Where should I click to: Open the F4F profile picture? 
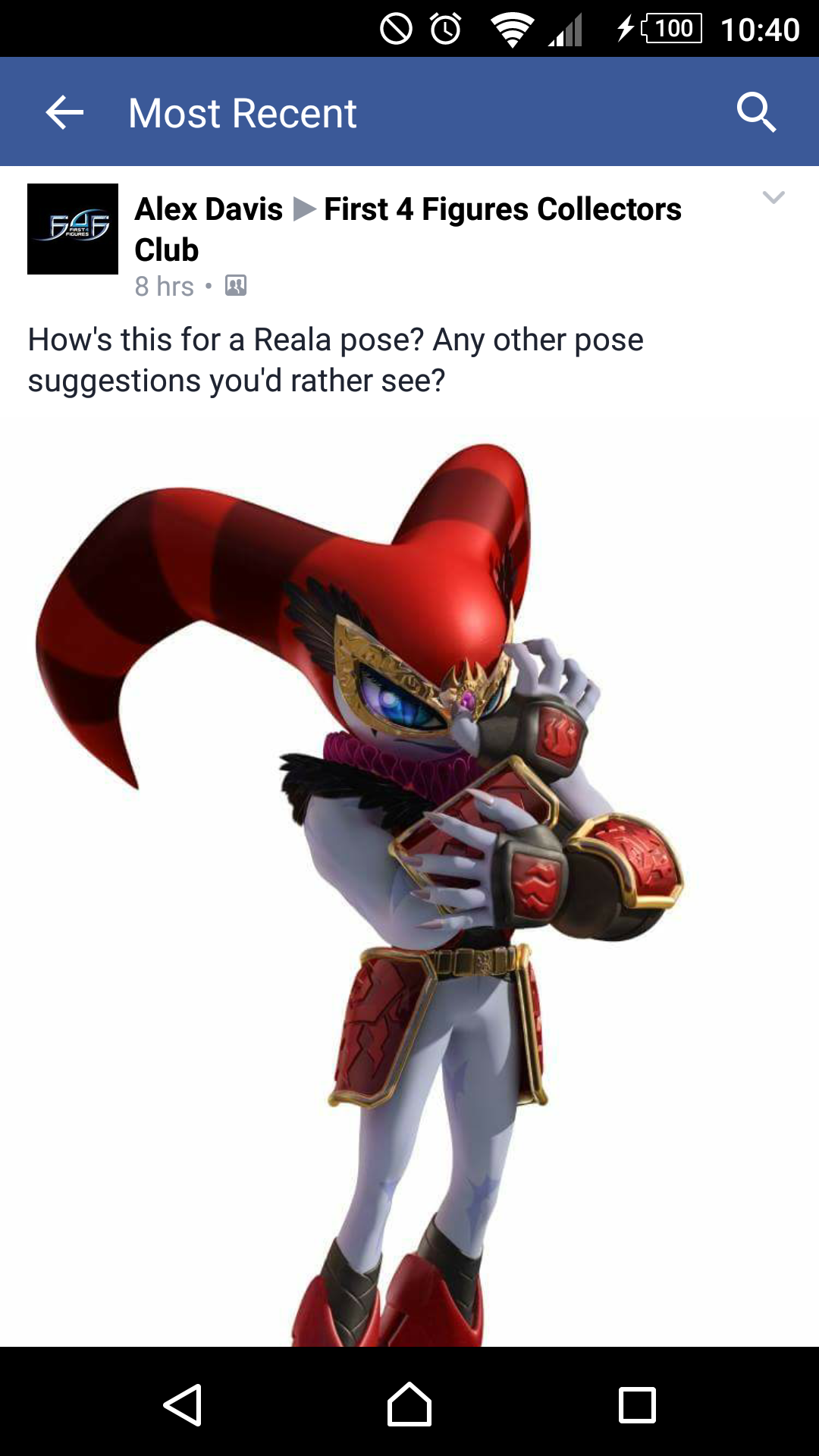(x=73, y=229)
